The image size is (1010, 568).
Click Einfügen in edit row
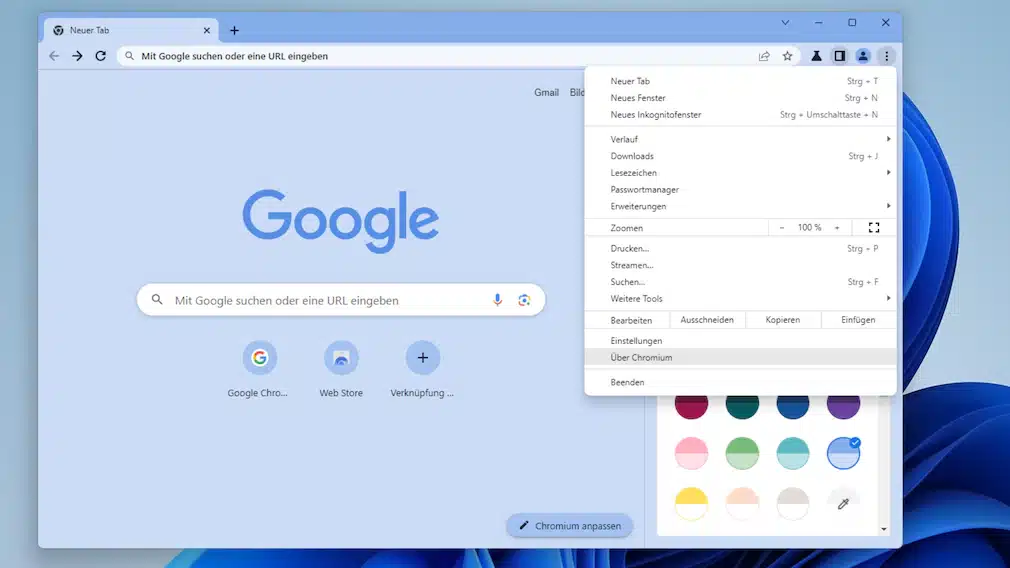858,320
